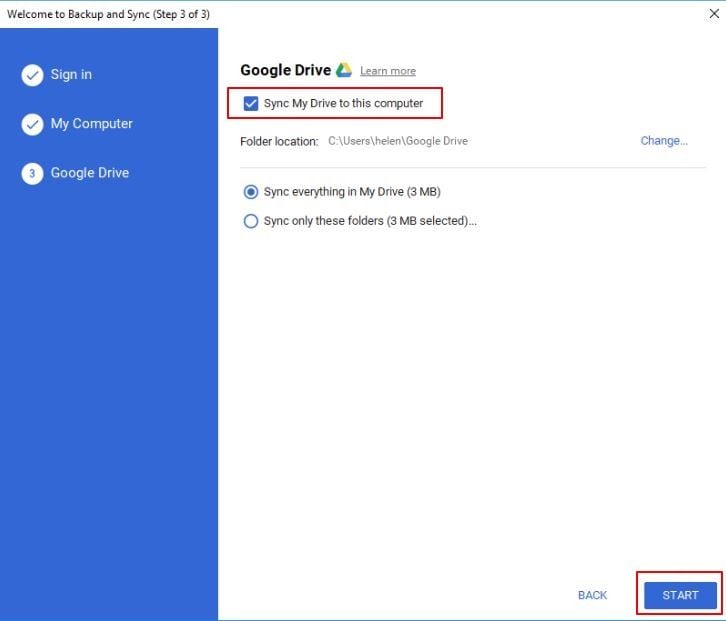Click the Google Drive logo icon

point(344,70)
